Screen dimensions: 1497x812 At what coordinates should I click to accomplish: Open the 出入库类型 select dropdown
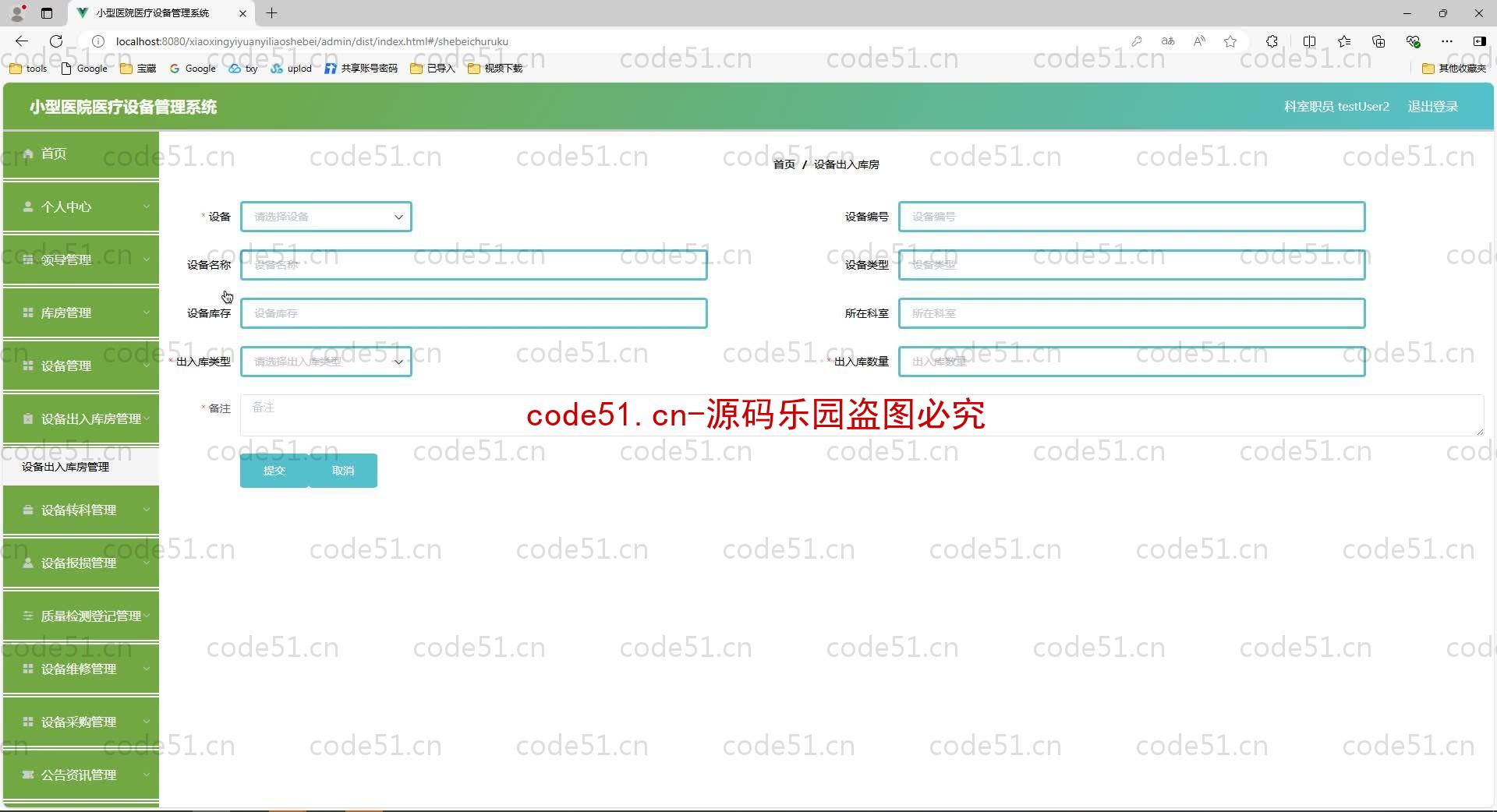coord(326,362)
